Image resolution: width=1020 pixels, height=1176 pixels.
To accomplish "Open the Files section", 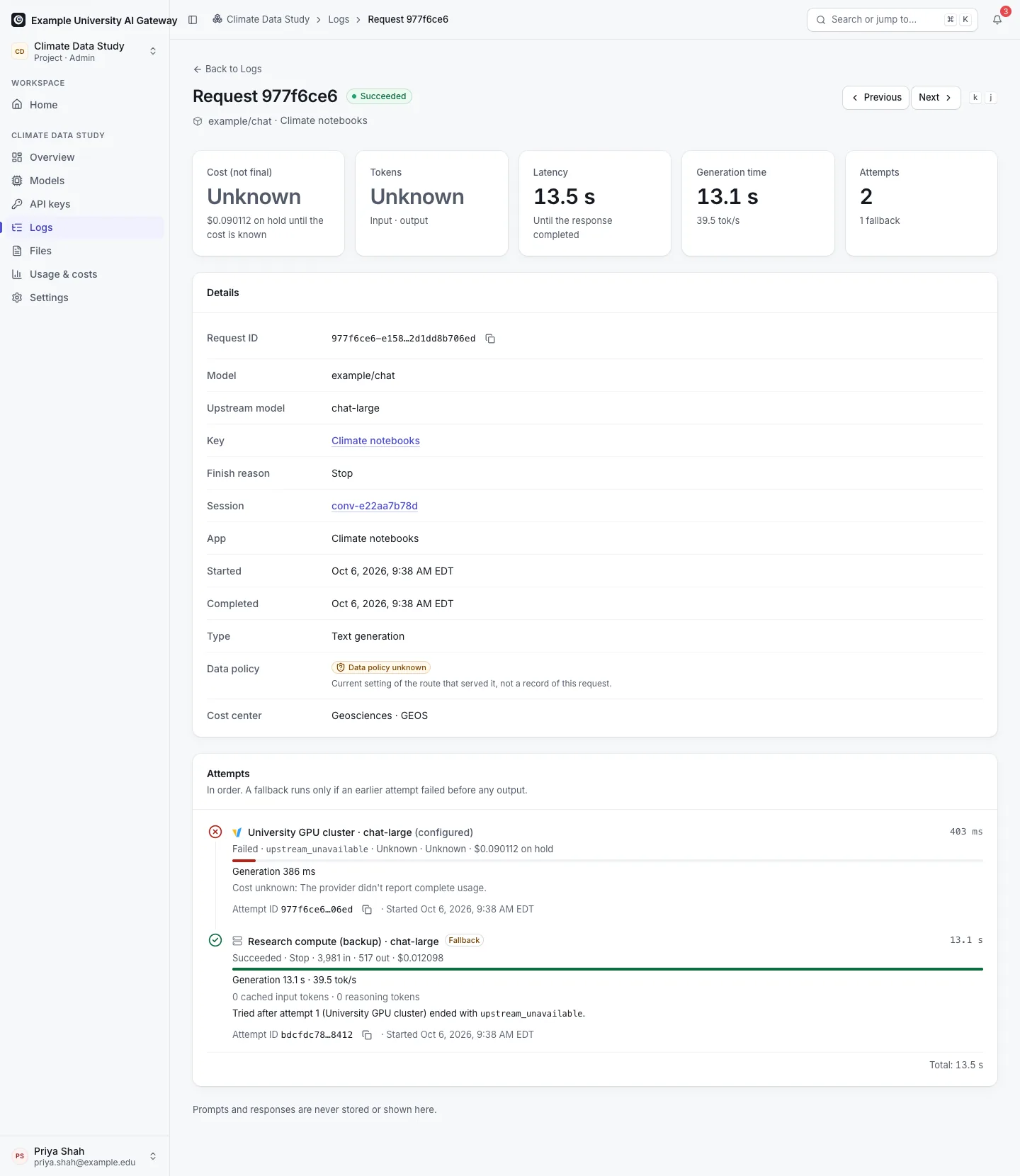I will [85, 251].
